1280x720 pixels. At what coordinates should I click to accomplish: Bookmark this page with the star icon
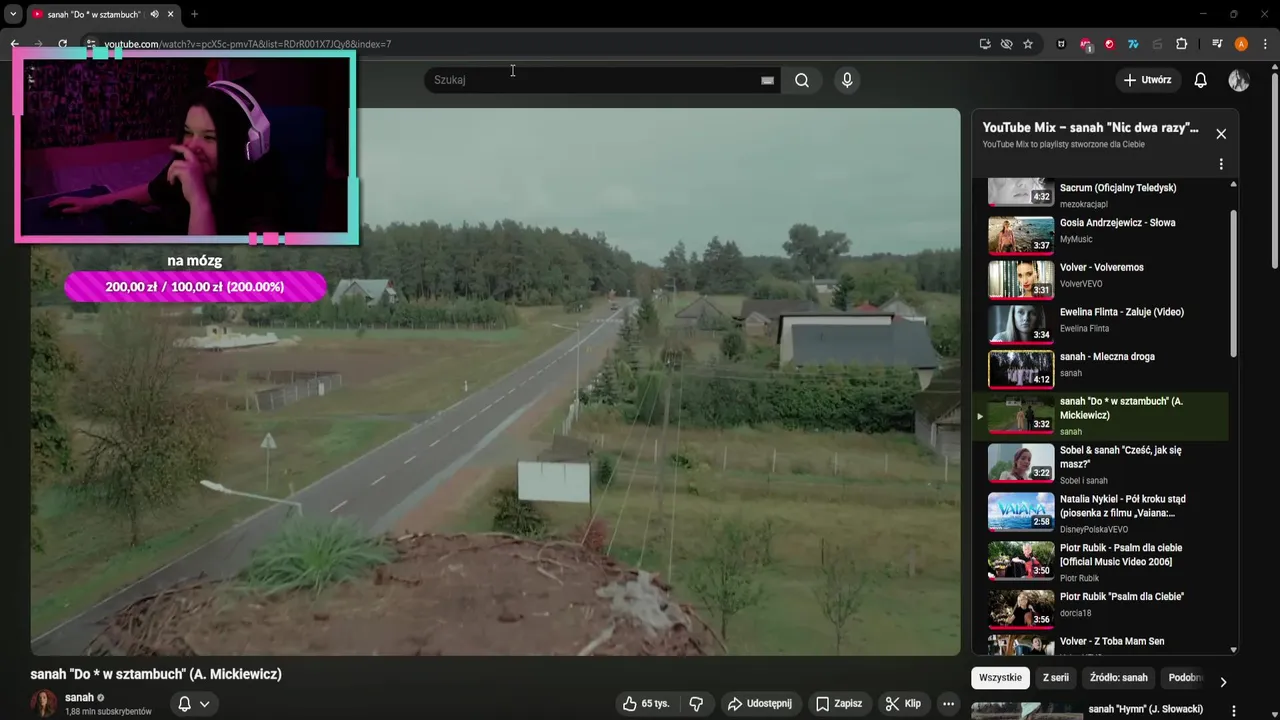pos(1028,44)
